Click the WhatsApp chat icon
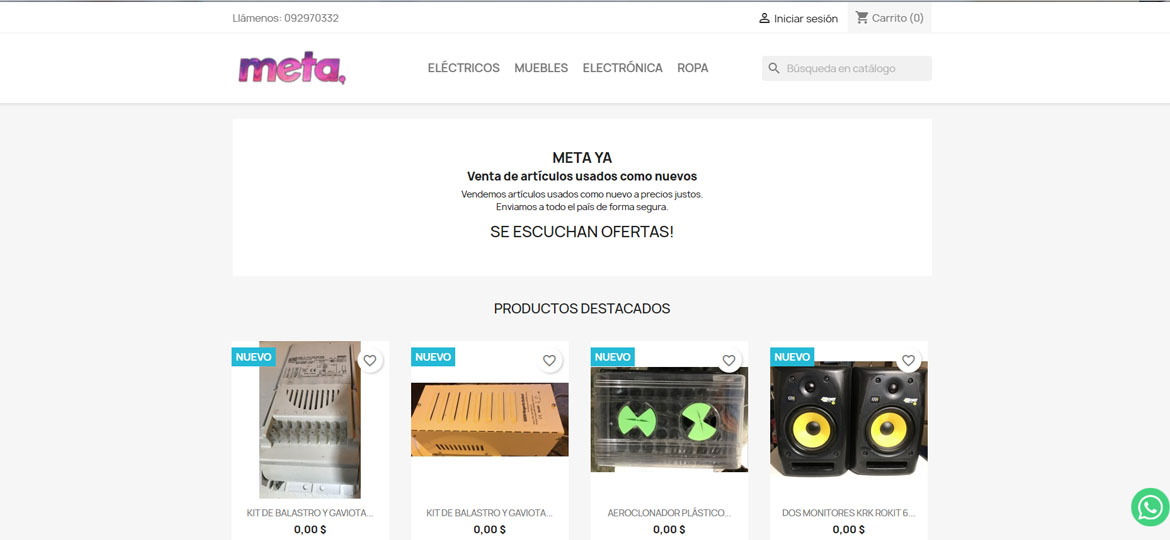The height and width of the screenshot is (540, 1170). 1150,507
